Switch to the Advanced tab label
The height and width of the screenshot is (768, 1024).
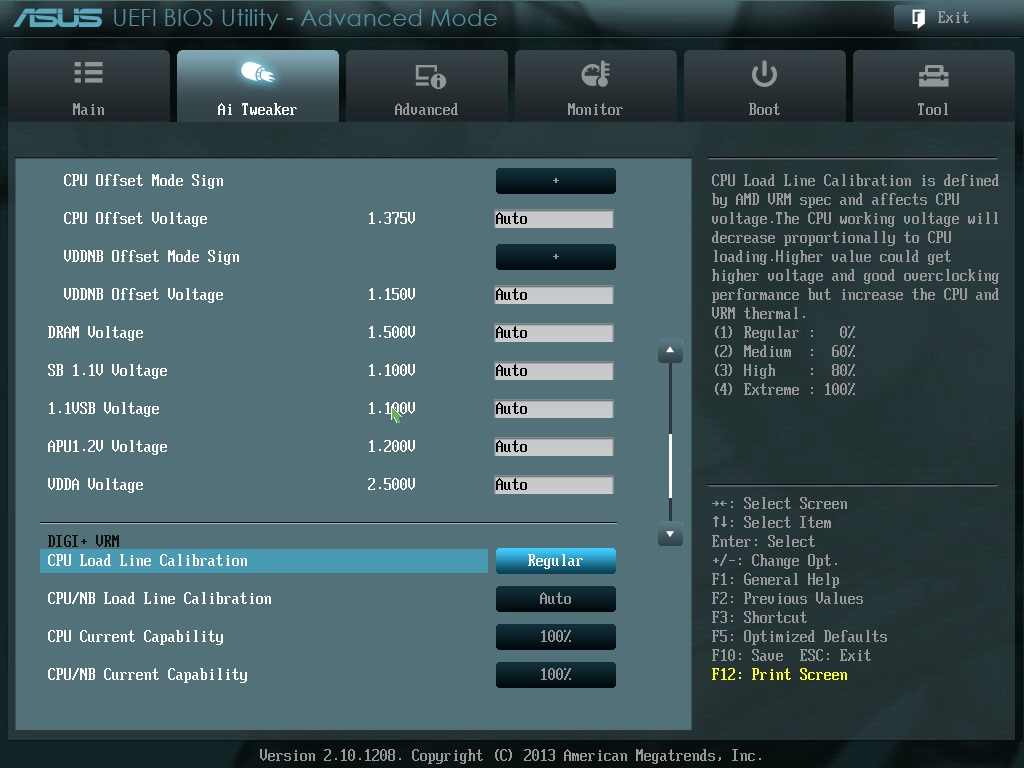(x=426, y=110)
